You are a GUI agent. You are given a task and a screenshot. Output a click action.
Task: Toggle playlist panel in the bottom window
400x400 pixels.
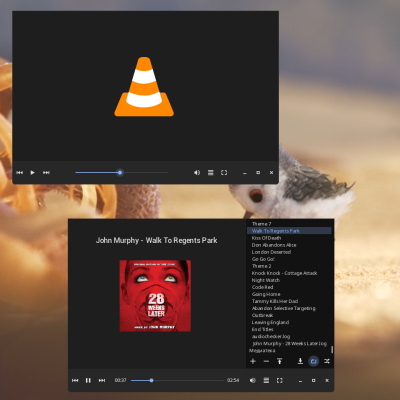coord(266,380)
